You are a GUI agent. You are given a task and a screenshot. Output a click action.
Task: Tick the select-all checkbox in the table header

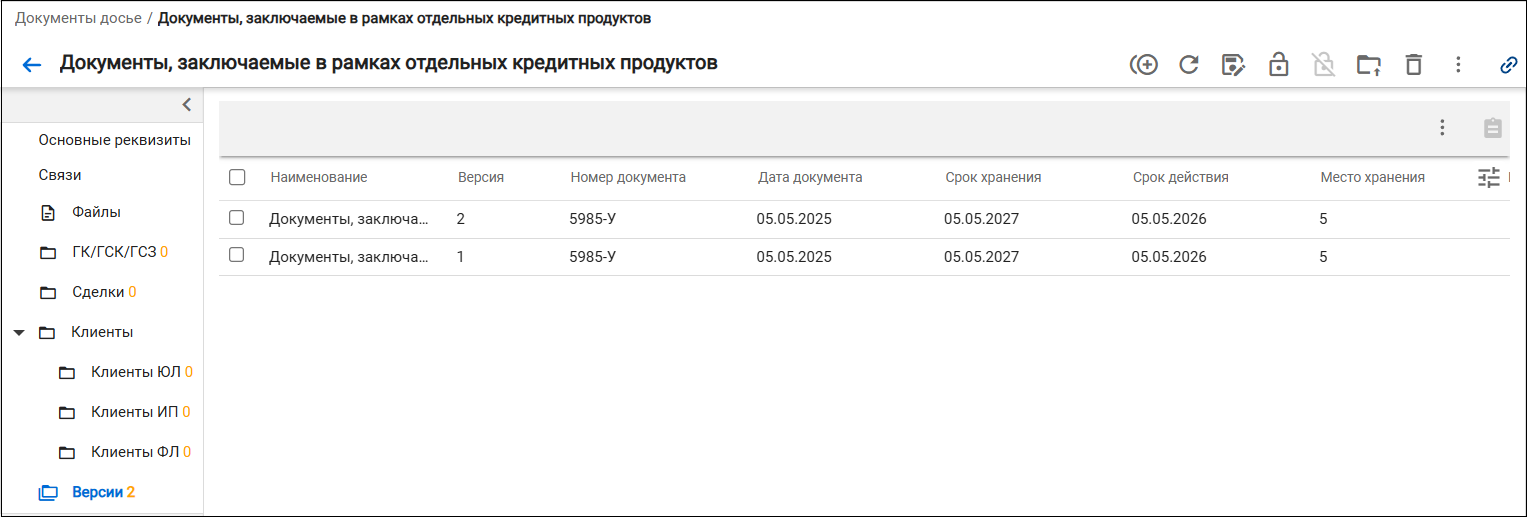237,177
